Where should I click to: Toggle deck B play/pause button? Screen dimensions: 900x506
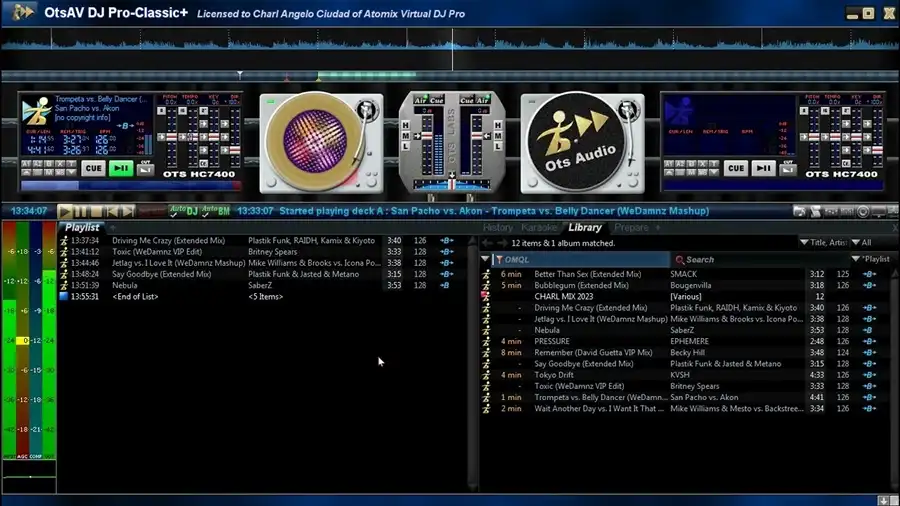click(x=763, y=168)
